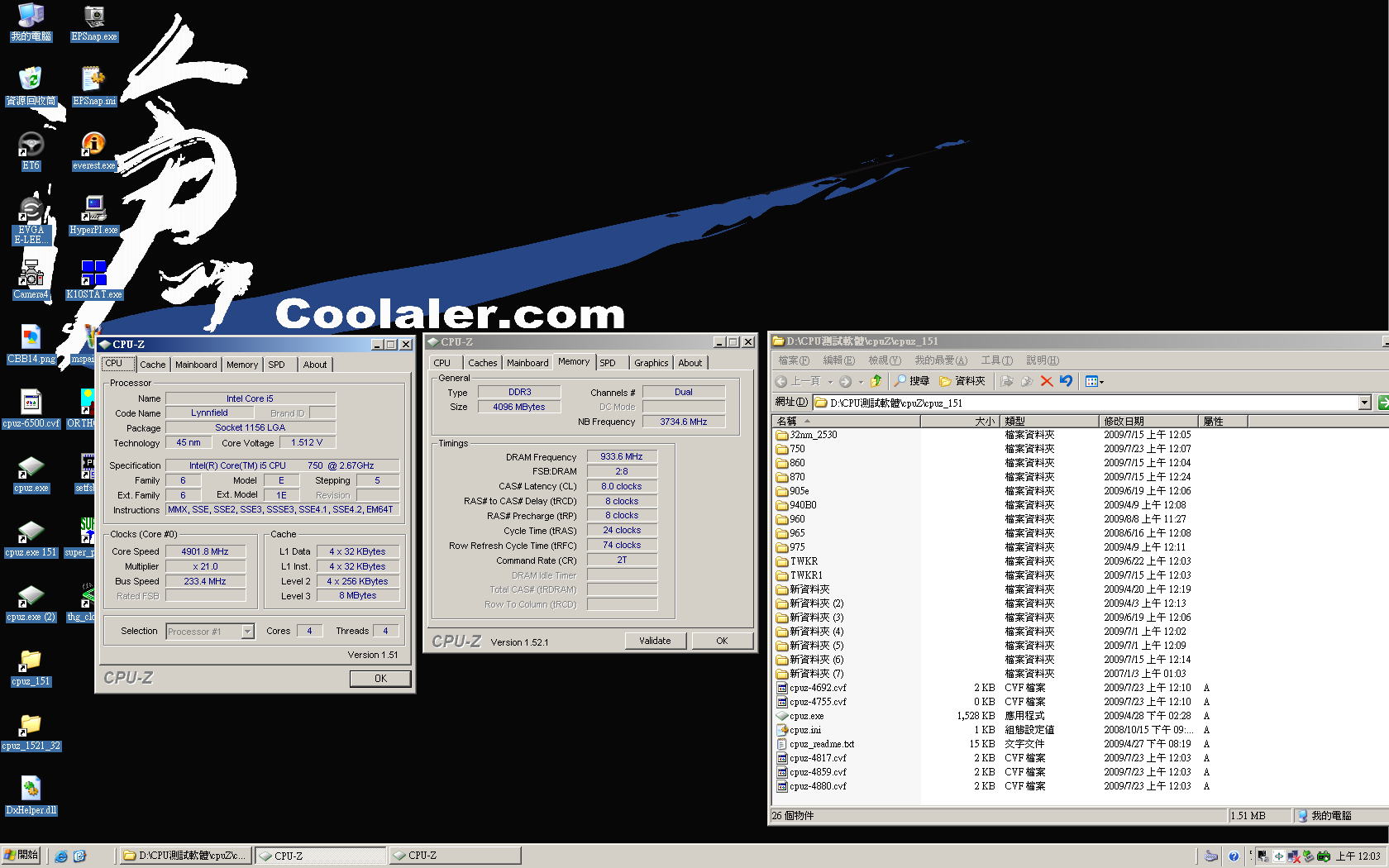The image size is (1389, 868).
Task: Sort files by the 修改日期 column header
Action: tap(1148, 422)
